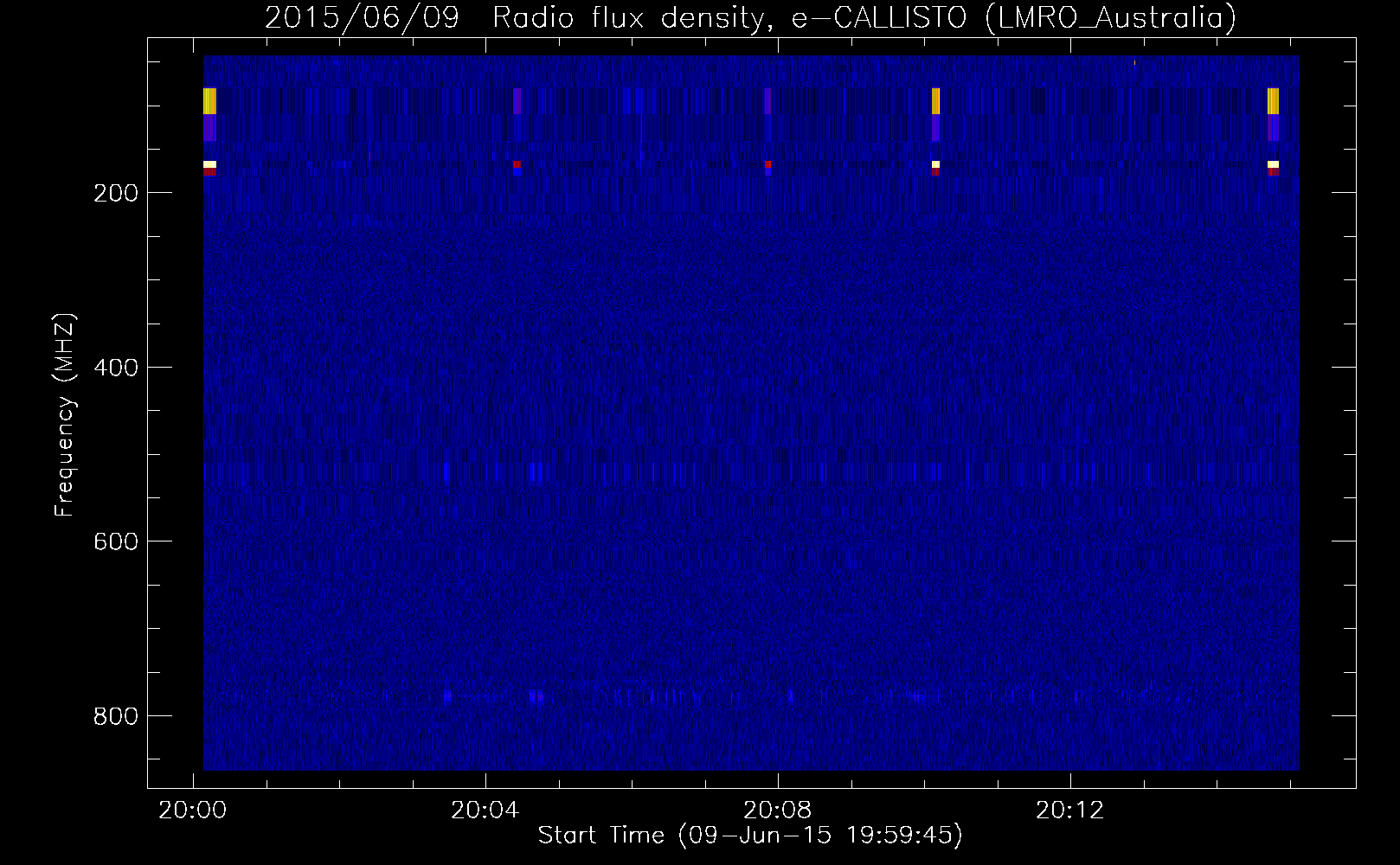Click the 20:12 time tick label
The image size is (1400, 865).
[x=1070, y=811]
